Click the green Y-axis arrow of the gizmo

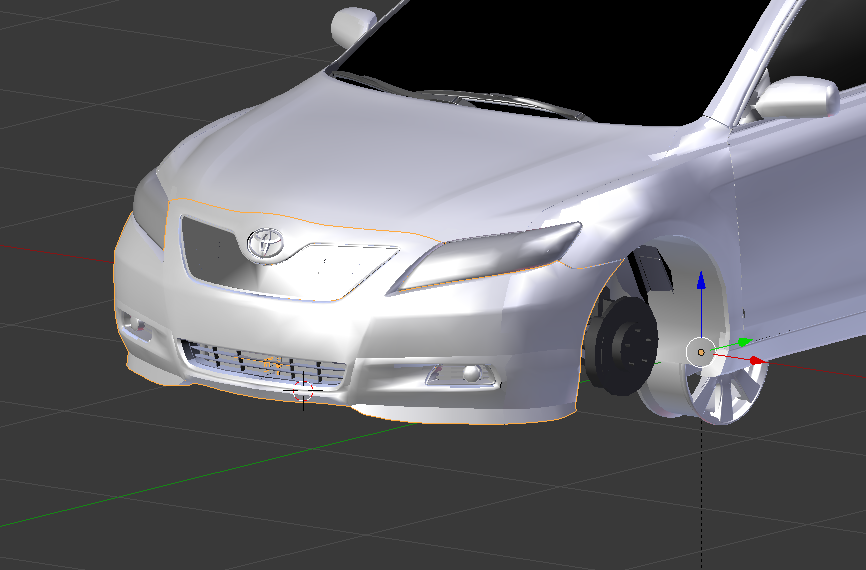pyautogui.click(x=745, y=342)
